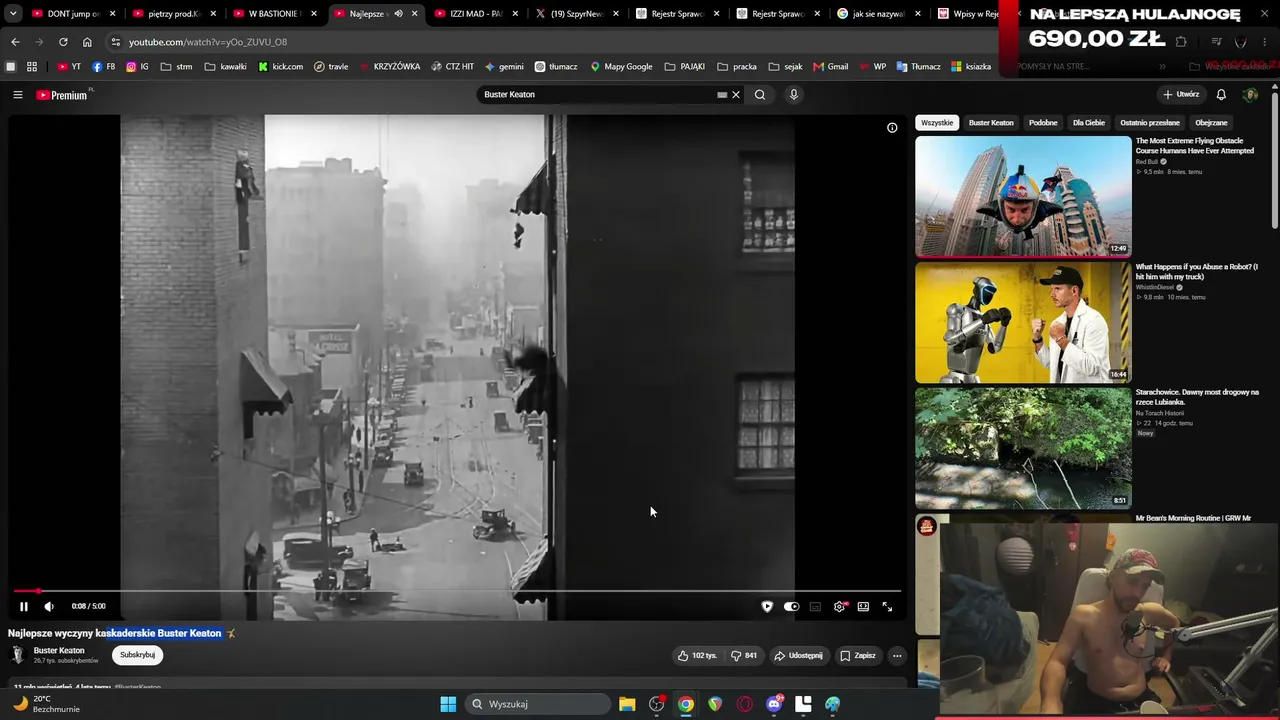Like the video with the thumbs-up button
Screen dimensions: 1280x720
tap(697, 655)
